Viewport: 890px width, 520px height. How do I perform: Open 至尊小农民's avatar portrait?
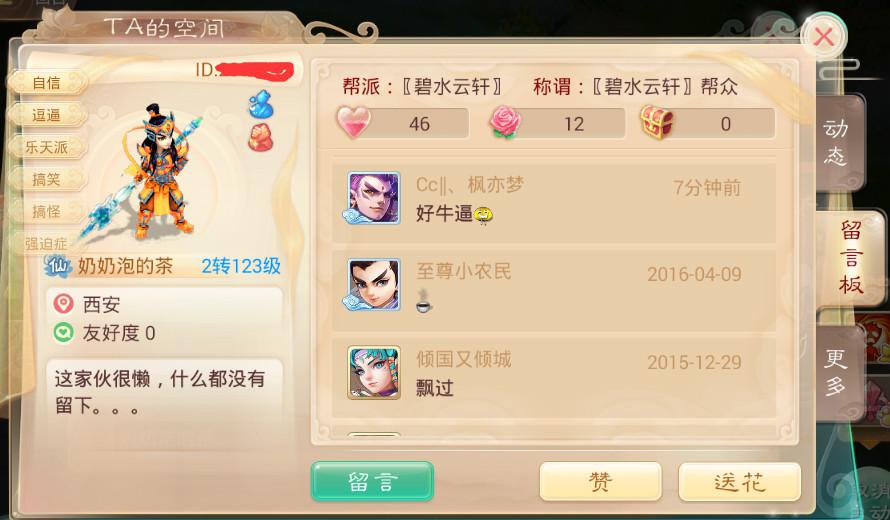(373, 285)
